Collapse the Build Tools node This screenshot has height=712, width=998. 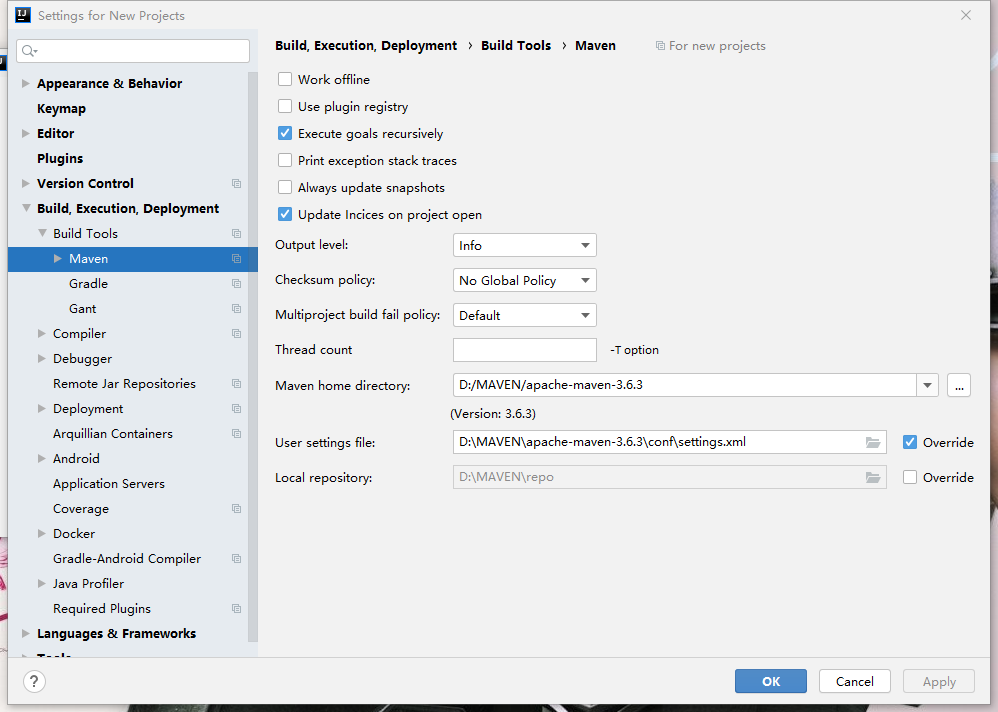click(x=42, y=234)
